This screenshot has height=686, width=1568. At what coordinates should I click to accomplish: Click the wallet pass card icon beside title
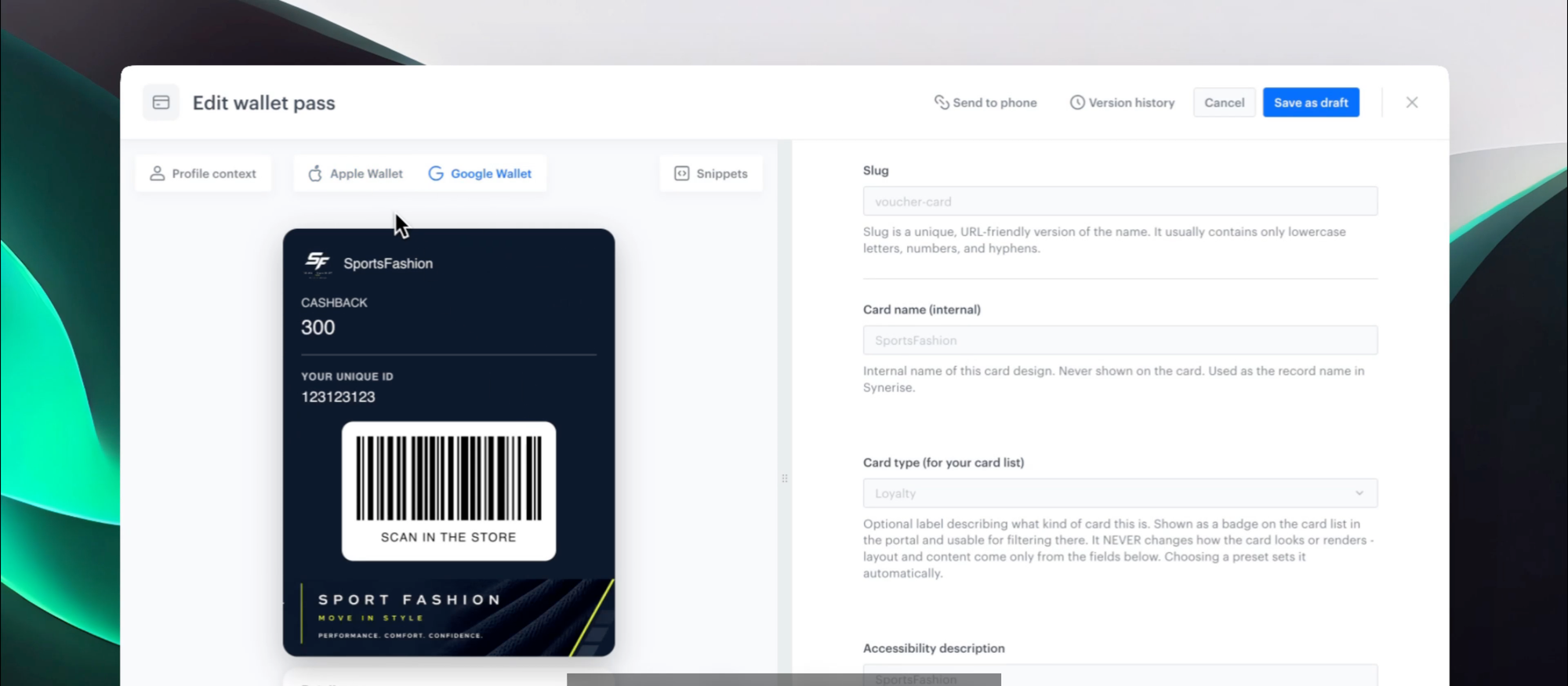coord(161,103)
